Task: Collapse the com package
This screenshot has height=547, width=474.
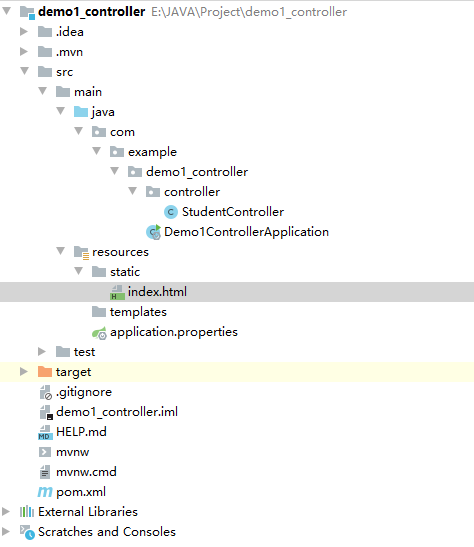Action: pyautogui.click(x=78, y=131)
